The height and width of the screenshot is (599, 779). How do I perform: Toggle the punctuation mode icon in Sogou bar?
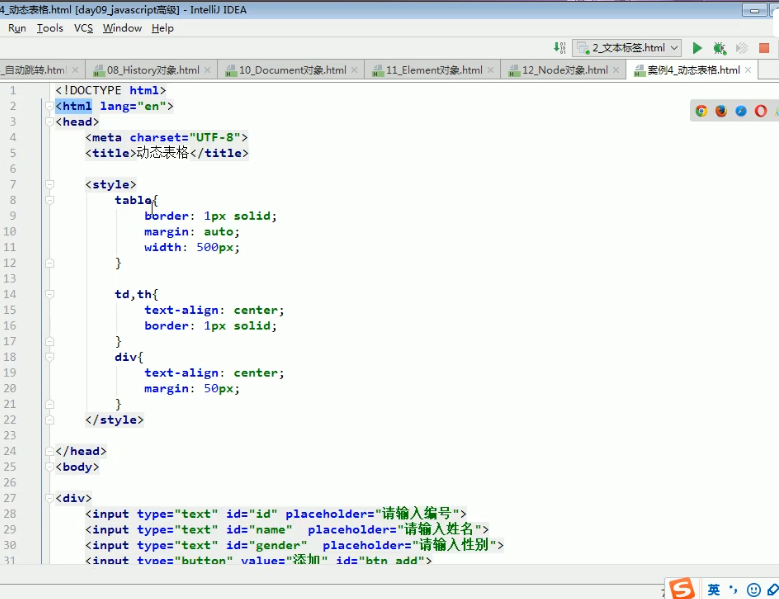tap(734, 590)
